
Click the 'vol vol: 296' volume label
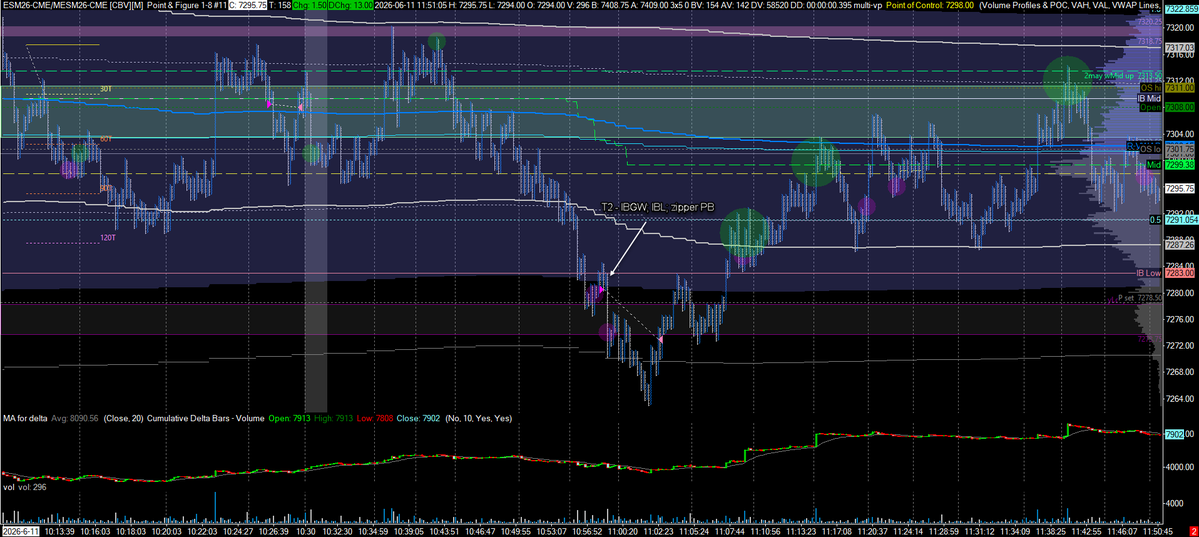pyautogui.click(x=24, y=487)
